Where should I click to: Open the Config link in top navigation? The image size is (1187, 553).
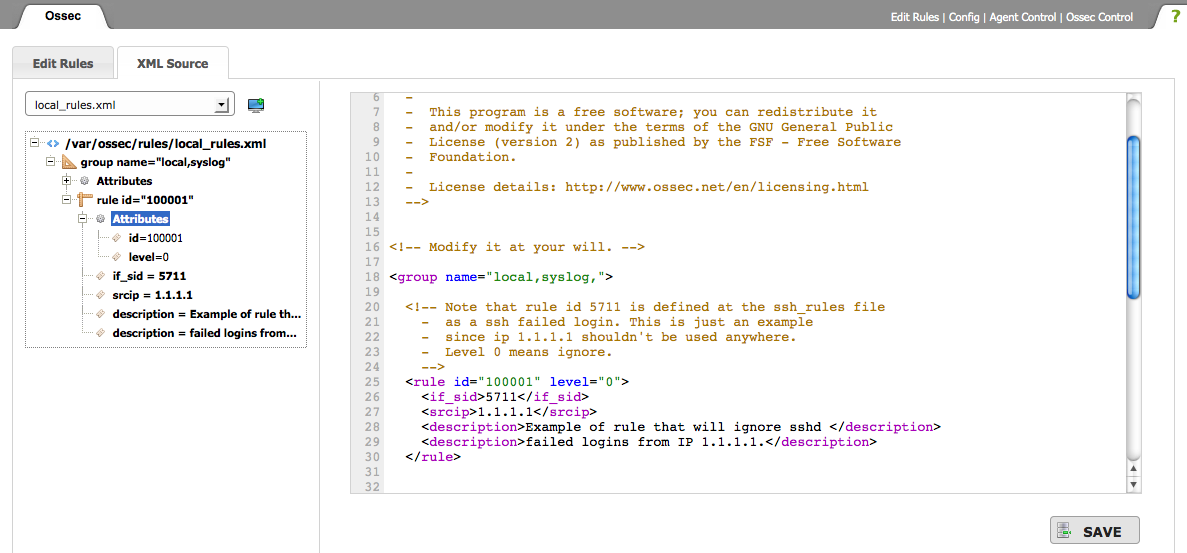tap(964, 17)
